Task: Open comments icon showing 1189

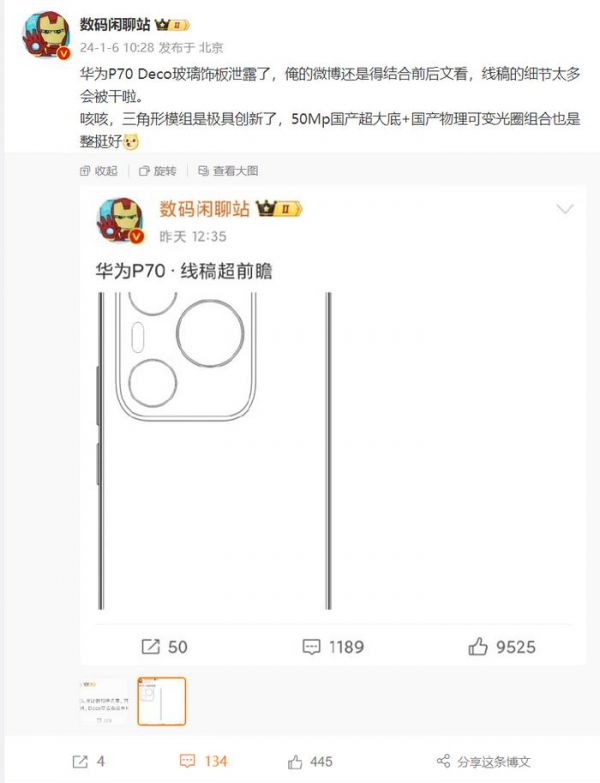Action: coord(311,647)
